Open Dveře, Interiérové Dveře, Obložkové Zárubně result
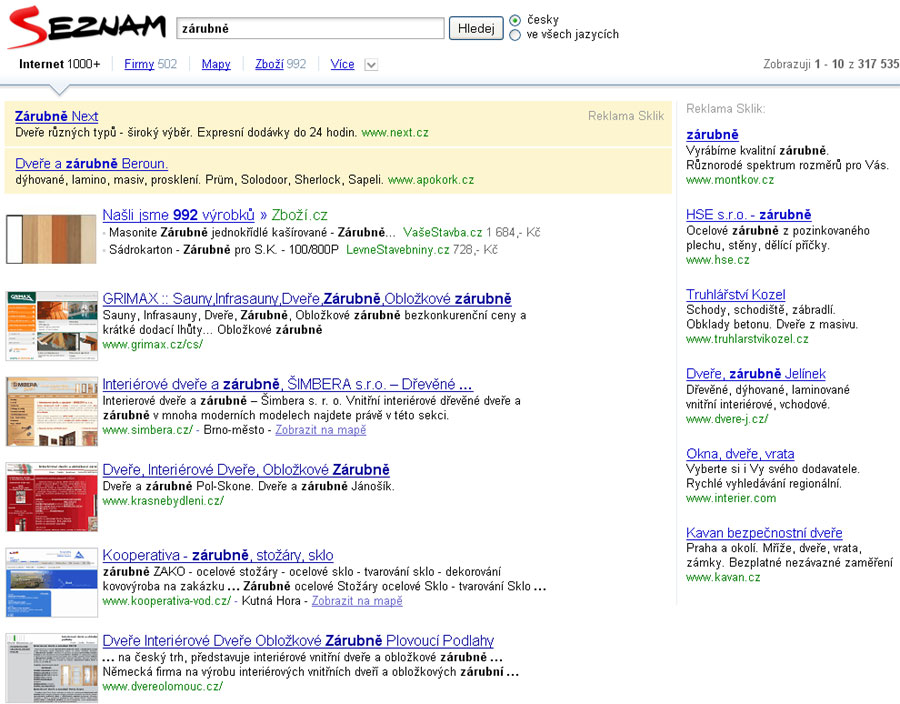 [246, 470]
